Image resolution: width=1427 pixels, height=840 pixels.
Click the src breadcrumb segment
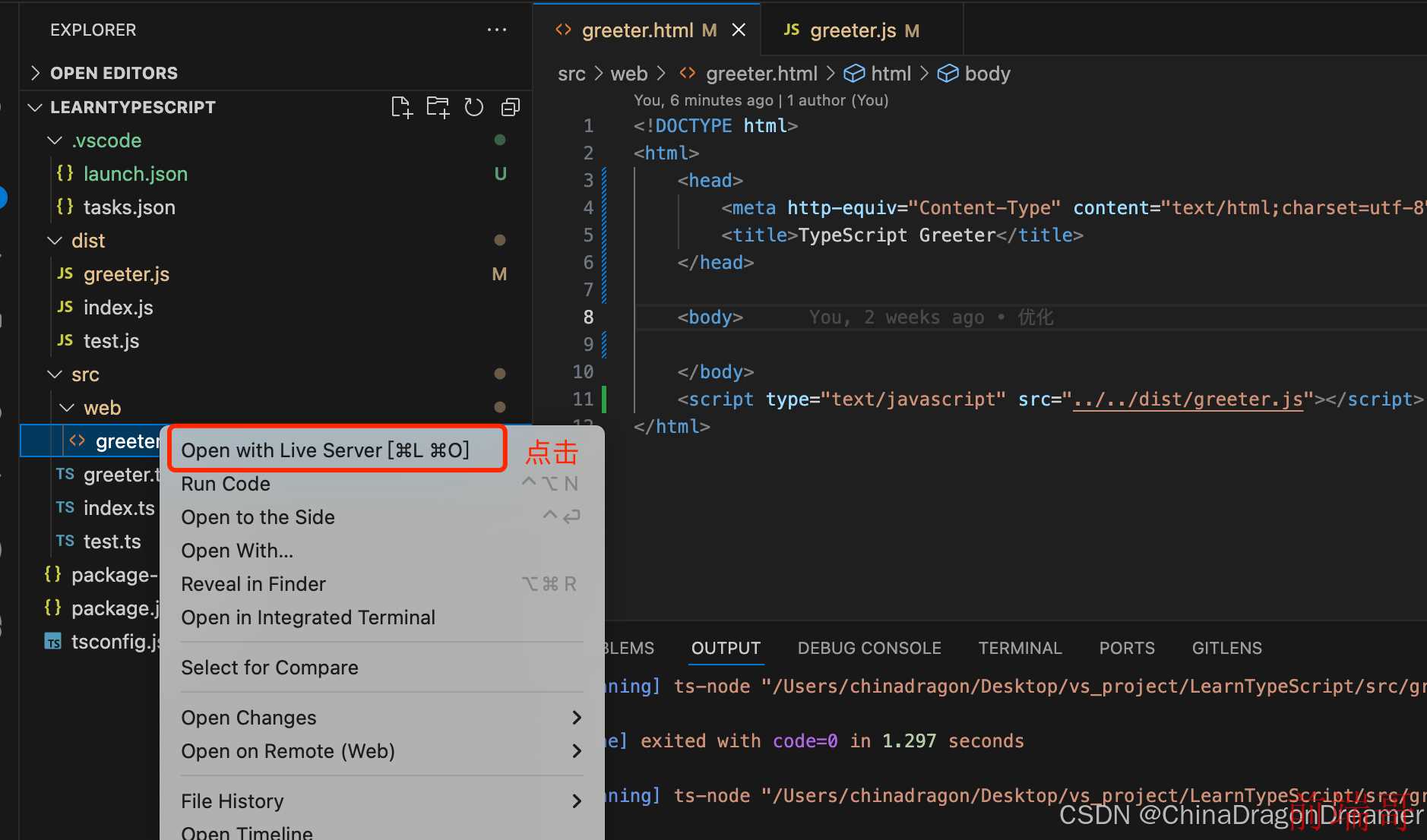point(571,74)
